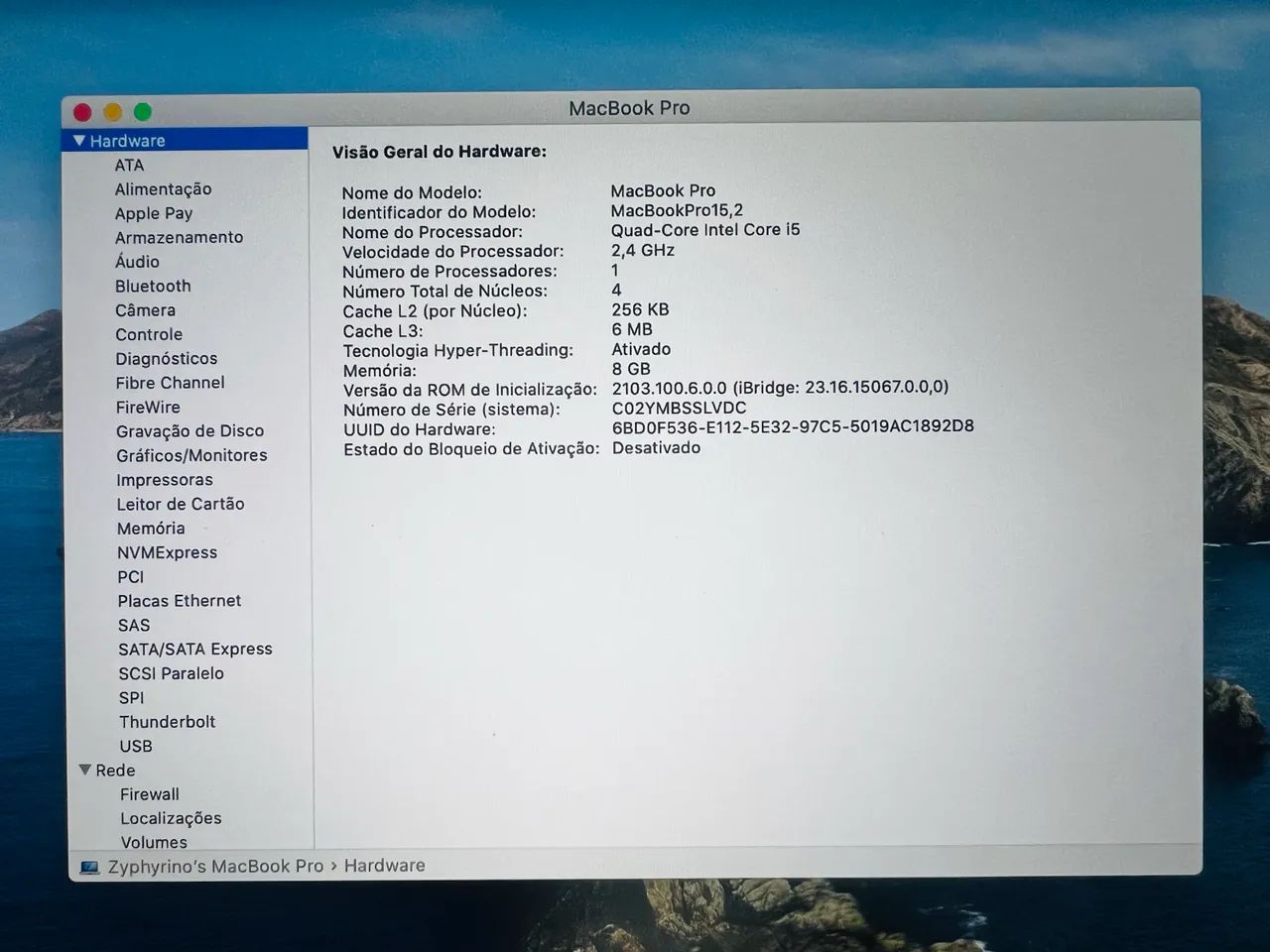The height and width of the screenshot is (952, 1270).
Task: Select Placas Ethernet in the sidebar
Action: click(179, 600)
